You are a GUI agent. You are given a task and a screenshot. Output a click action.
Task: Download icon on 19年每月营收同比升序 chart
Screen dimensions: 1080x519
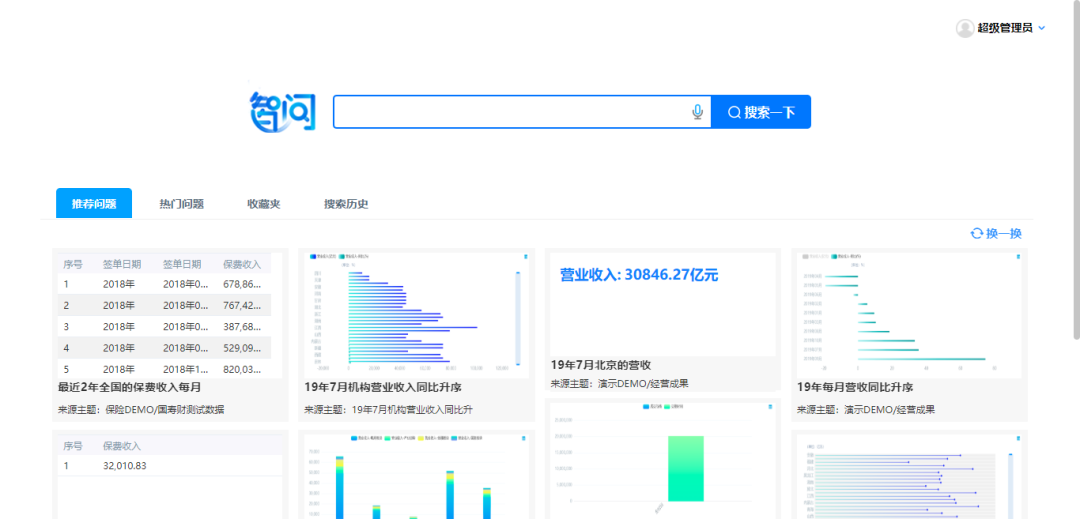(x=1017, y=257)
